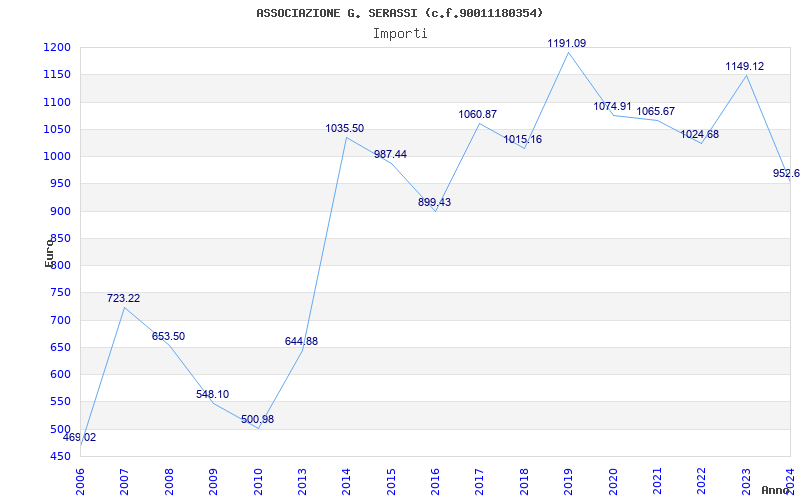
Task: Click the x-axis year 2019
Action: (x=568, y=482)
